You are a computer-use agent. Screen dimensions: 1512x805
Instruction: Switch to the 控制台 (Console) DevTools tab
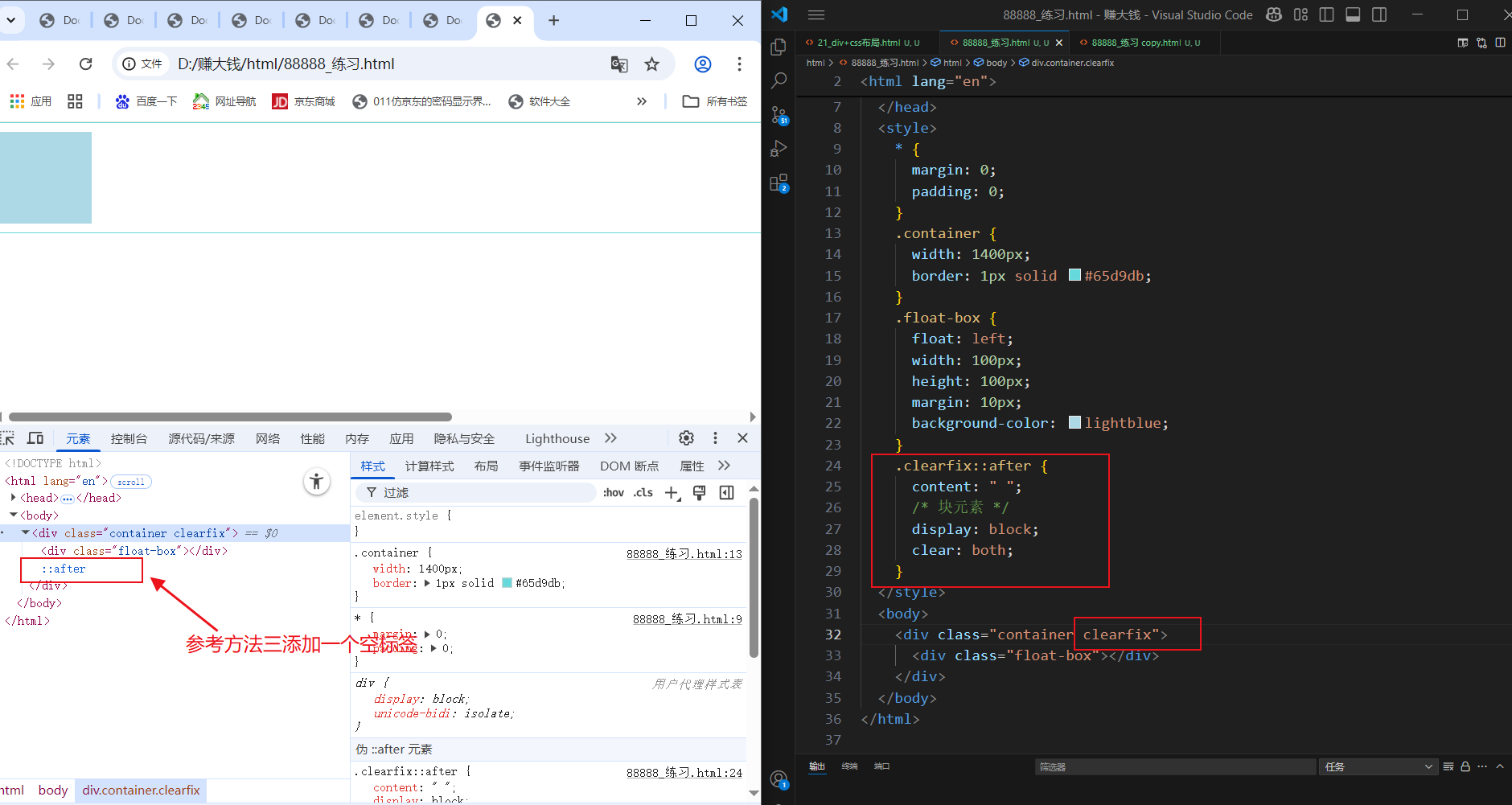129,438
